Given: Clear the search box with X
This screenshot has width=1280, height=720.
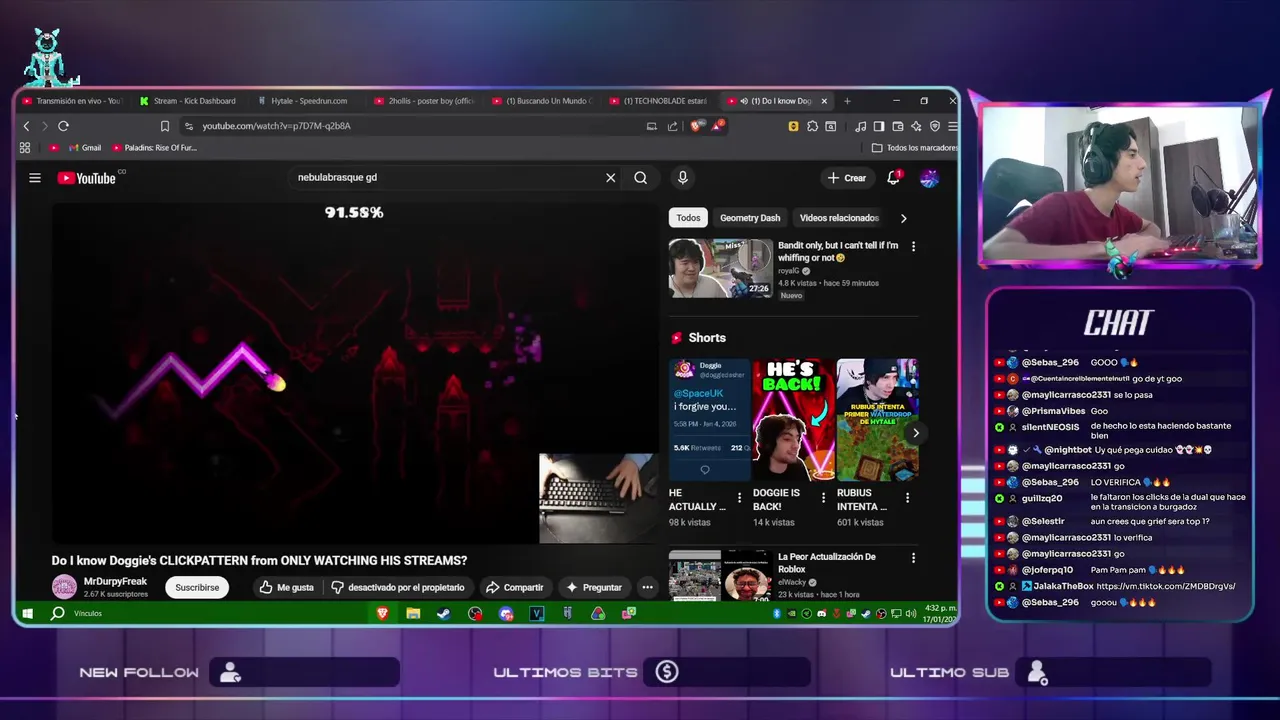Looking at the screenshot, I should pos(610,178).
